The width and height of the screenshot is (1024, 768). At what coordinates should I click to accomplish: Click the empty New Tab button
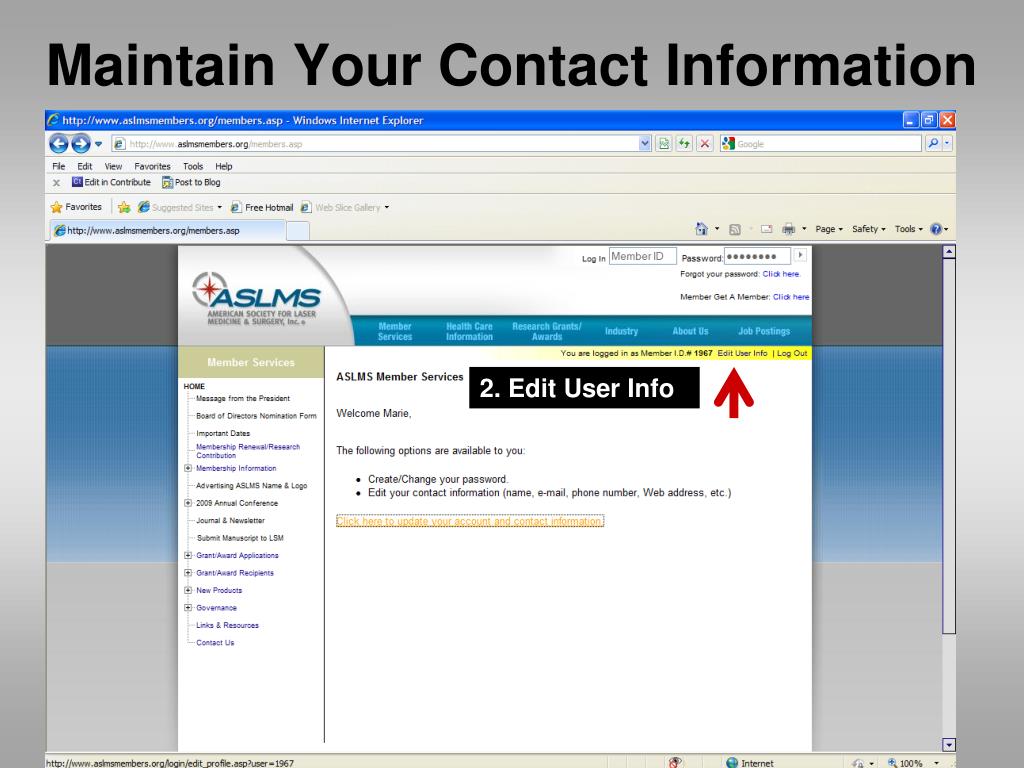pyautogui.click(x=298, y=231)
